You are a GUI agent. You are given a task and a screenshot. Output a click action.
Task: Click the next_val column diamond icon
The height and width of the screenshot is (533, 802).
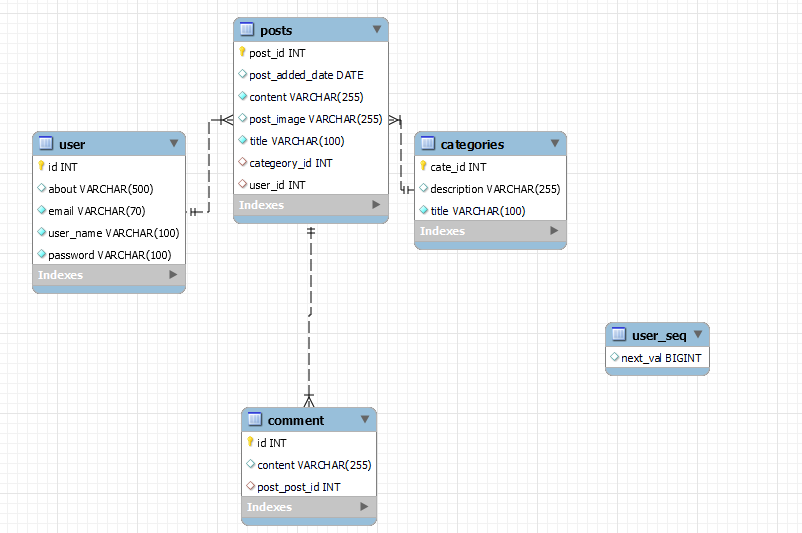pyautogui.click(x=614, y=357)
